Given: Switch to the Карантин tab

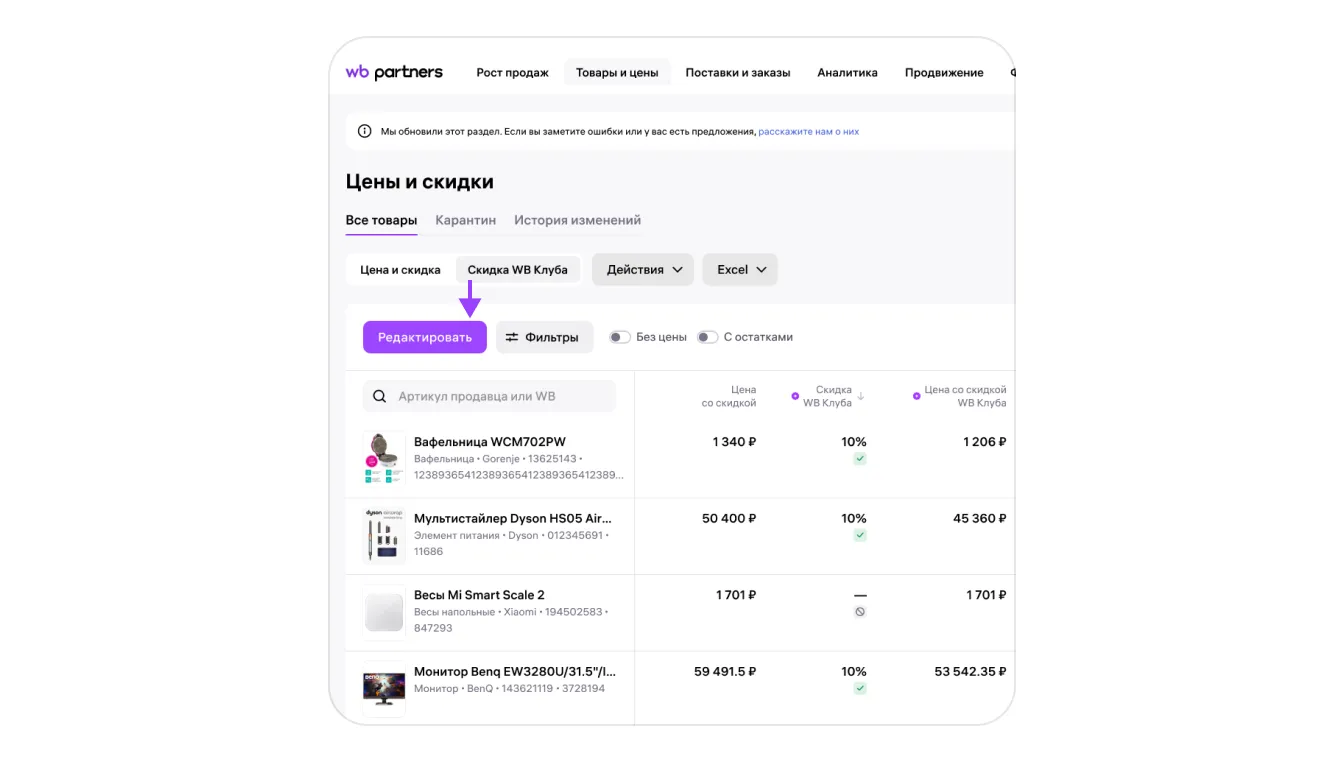Looking at the screenshot, I should [x=465, y=220].
